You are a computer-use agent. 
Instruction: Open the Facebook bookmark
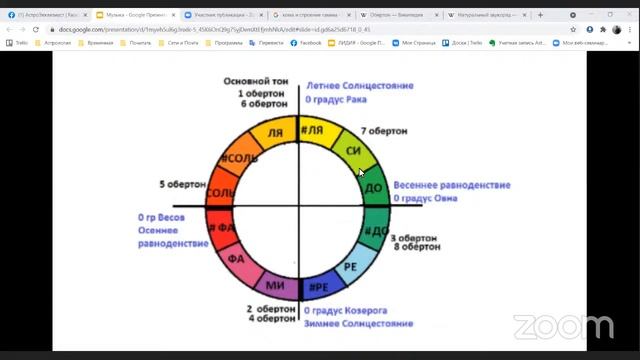(306, 42)
